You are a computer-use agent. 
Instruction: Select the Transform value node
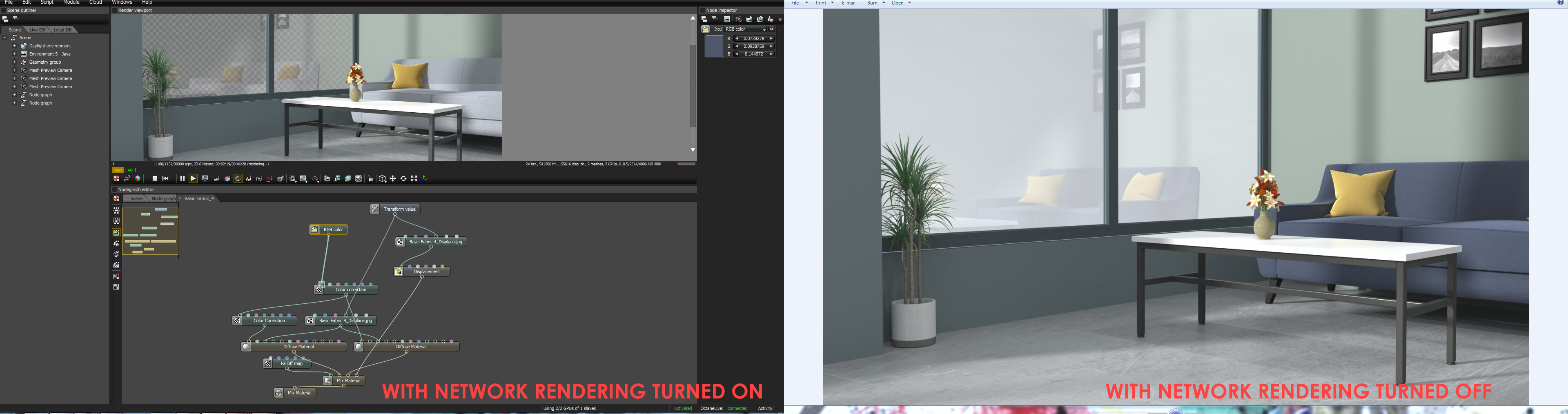click(394, 209)
